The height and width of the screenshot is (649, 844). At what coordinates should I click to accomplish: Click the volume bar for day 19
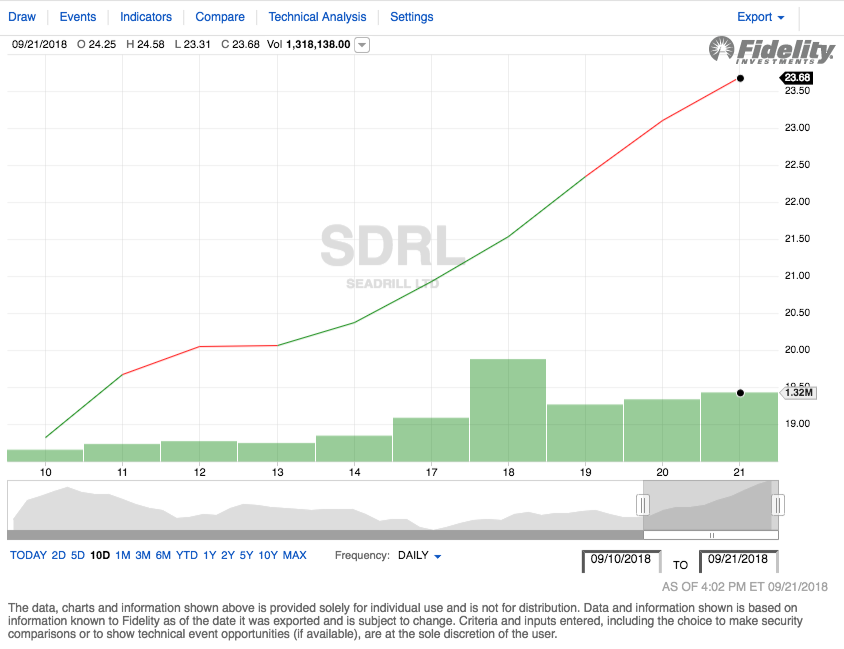coord(585,433)
